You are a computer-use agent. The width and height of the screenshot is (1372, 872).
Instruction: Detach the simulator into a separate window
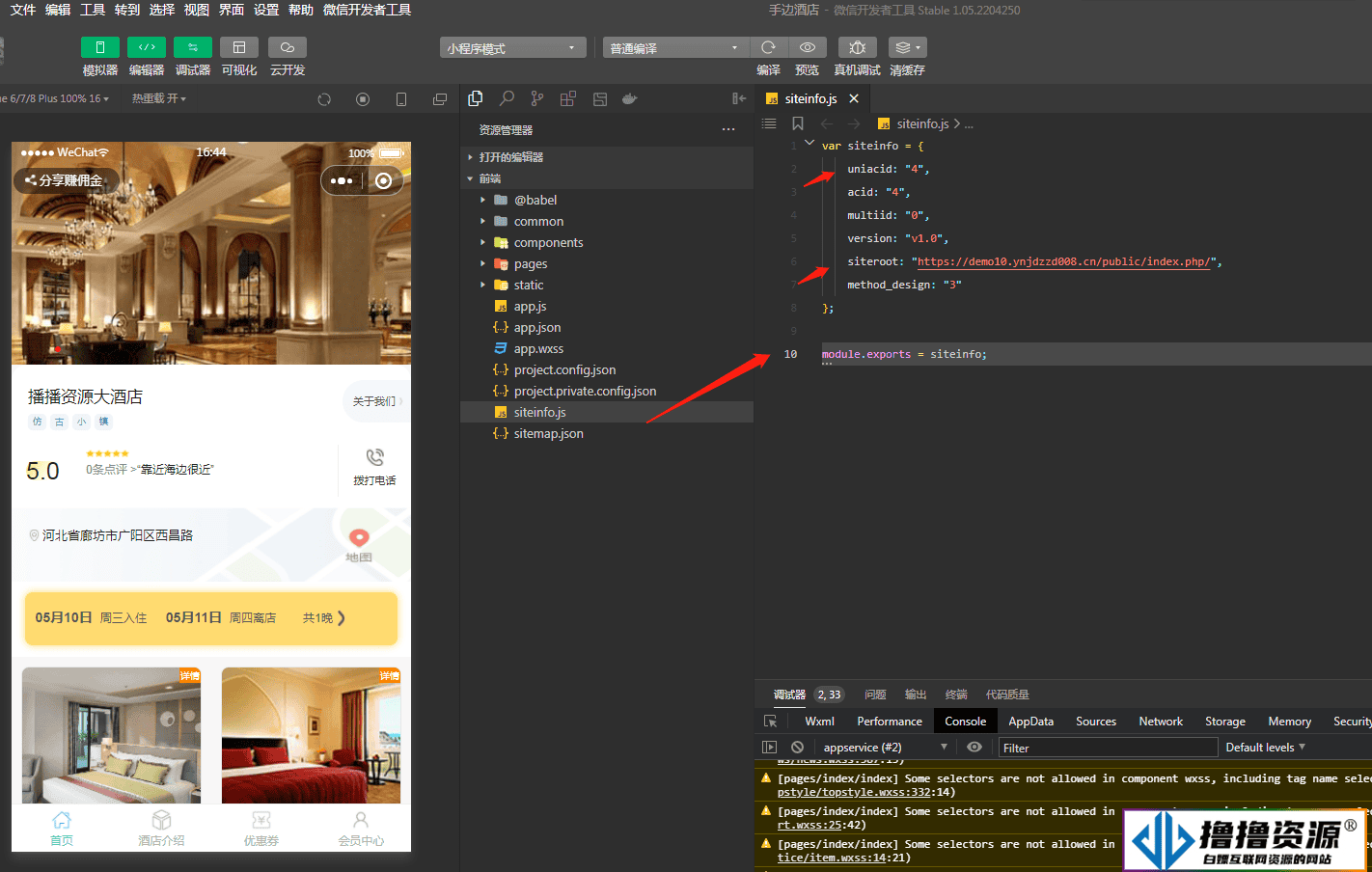pos(440,99)
